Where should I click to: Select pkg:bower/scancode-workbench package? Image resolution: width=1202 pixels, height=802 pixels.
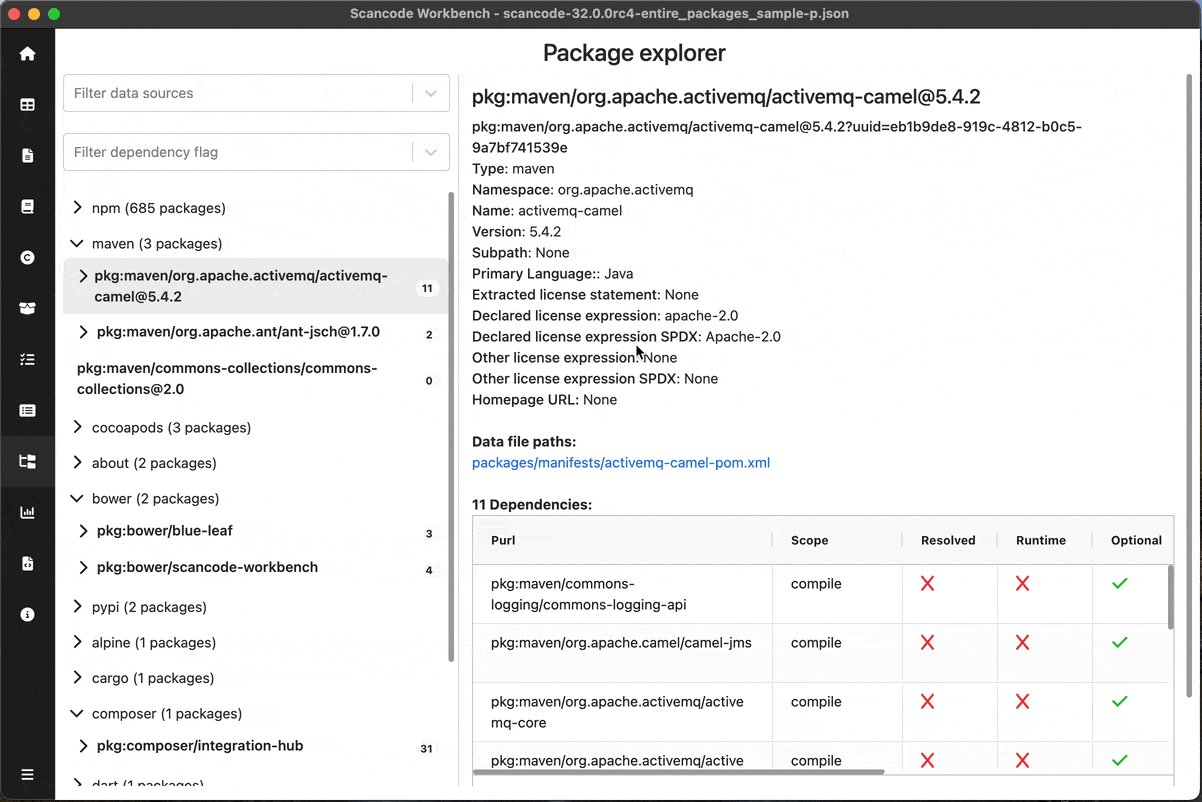207,567
